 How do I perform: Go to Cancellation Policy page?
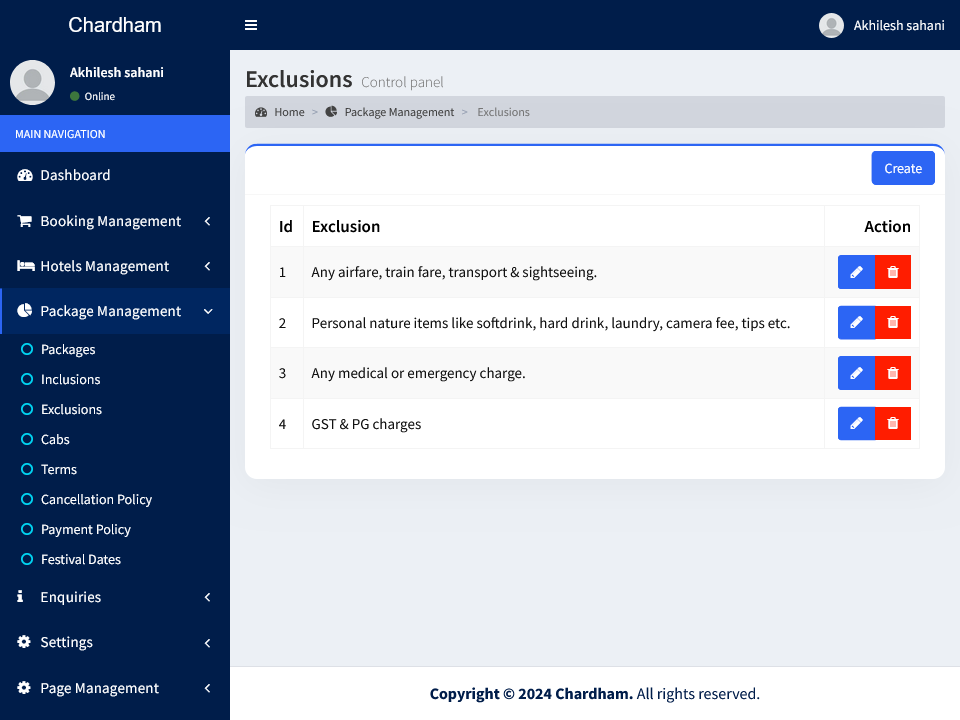[x=96, y=500]
